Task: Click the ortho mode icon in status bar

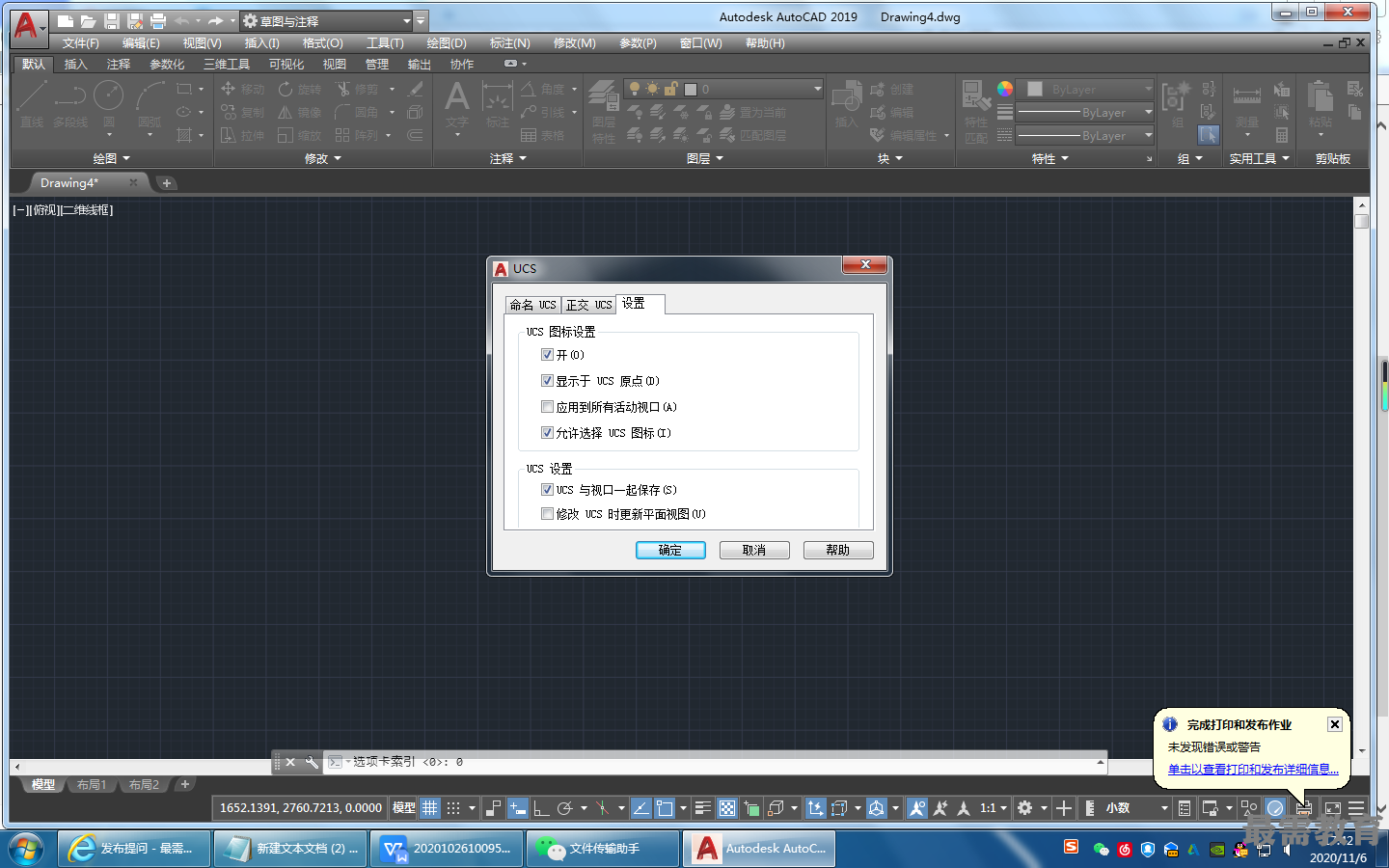Action: 541,808
